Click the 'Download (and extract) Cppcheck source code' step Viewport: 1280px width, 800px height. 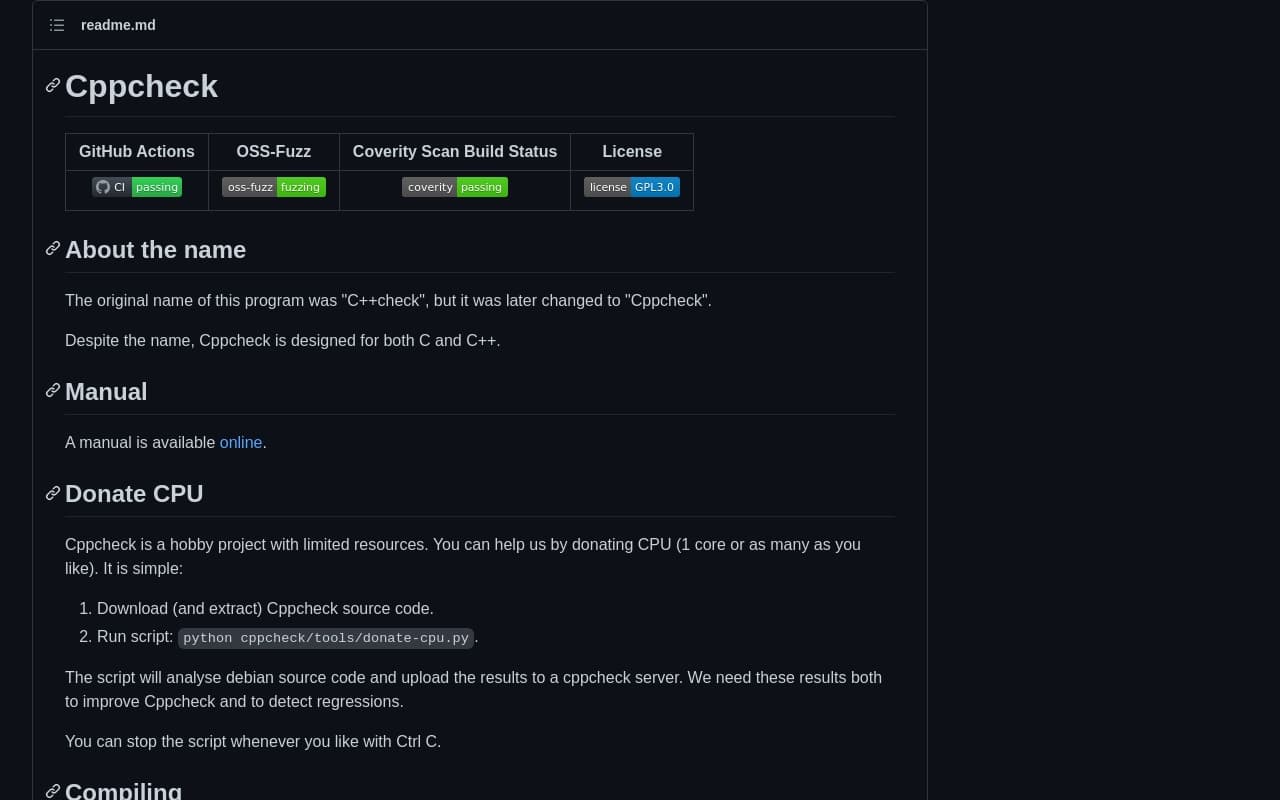click(265, 608)
